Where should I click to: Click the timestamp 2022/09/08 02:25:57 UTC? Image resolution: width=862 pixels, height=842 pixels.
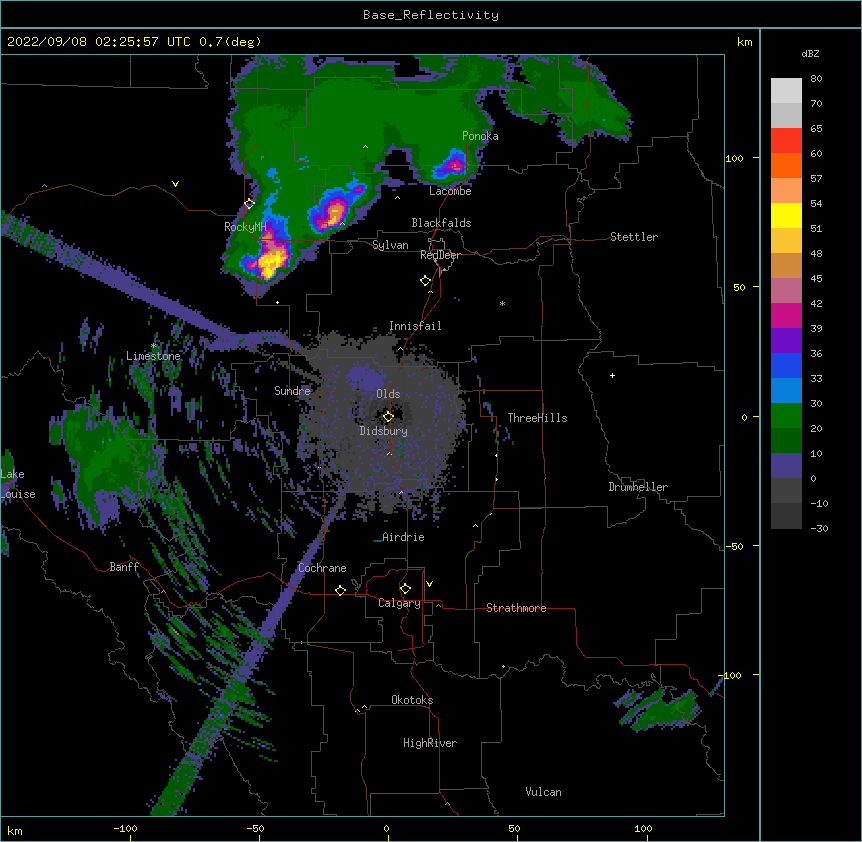(99, 42)
